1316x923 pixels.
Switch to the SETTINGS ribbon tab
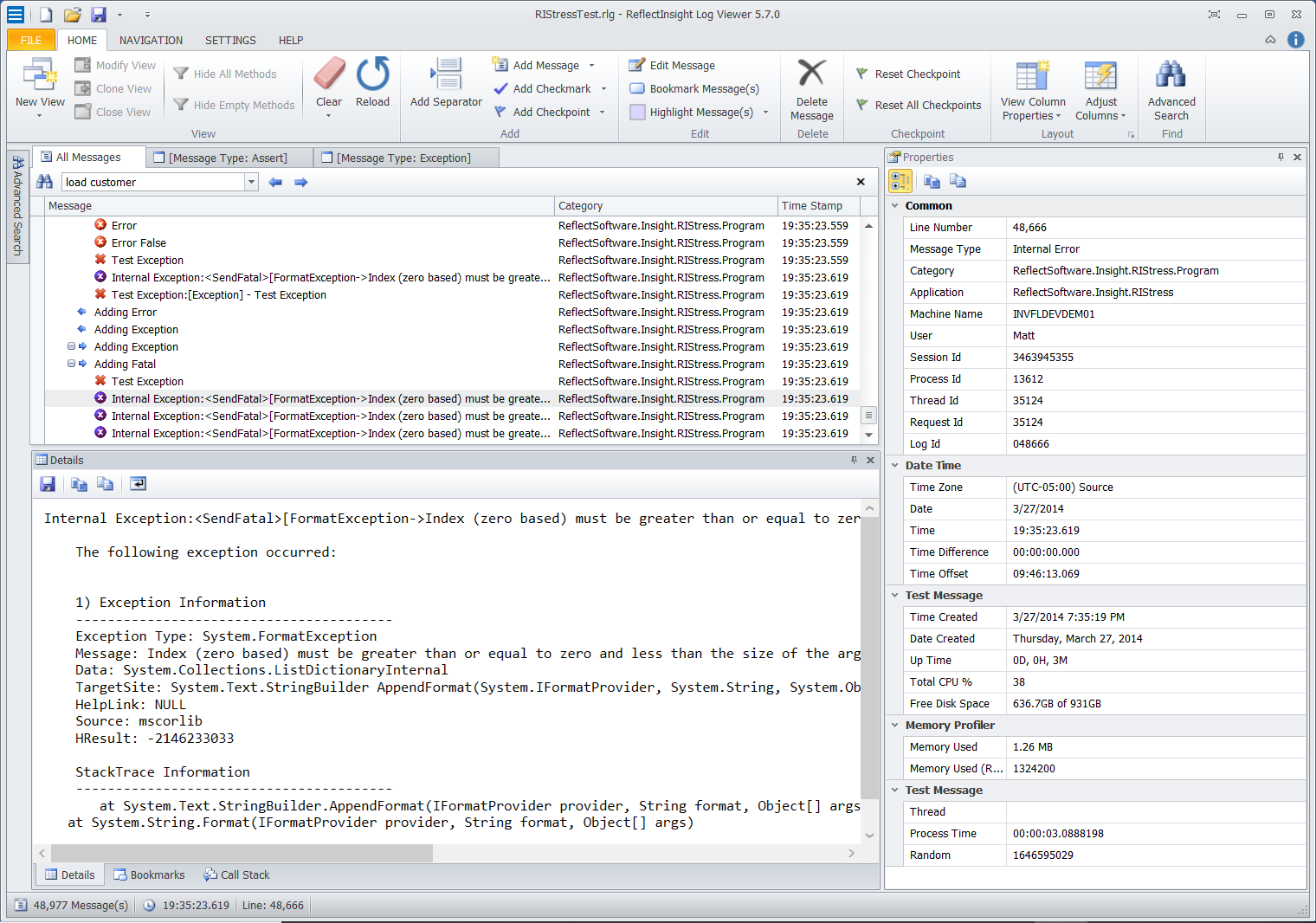(x=230, y=40)
